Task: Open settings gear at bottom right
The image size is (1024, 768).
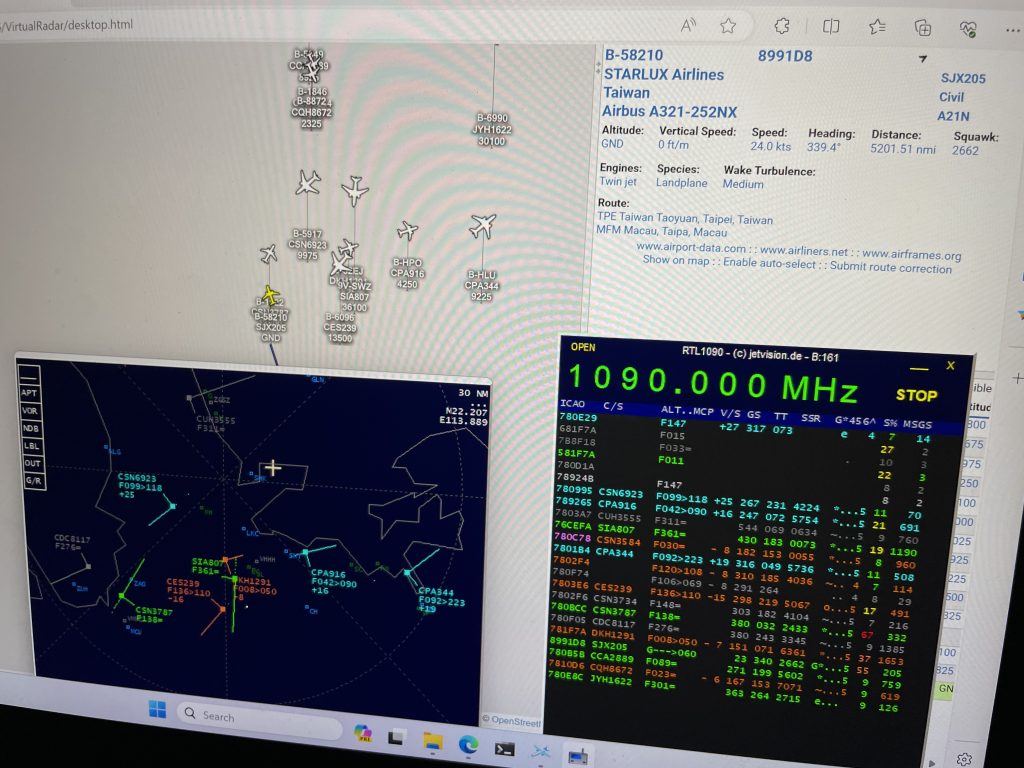Action: [x=965, y=760]
